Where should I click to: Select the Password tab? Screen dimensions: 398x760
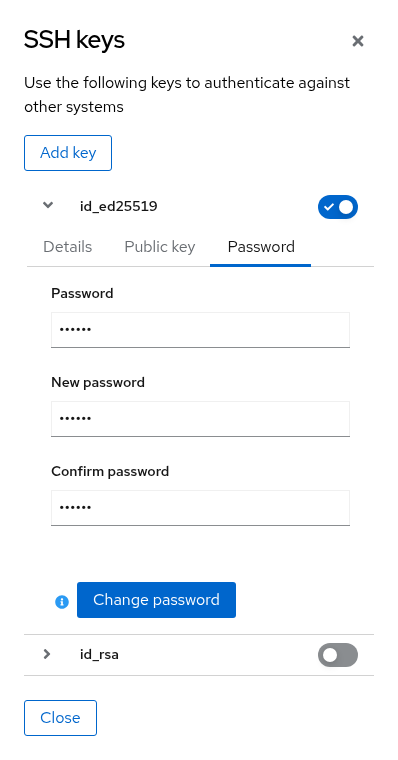tap(261, 247)
